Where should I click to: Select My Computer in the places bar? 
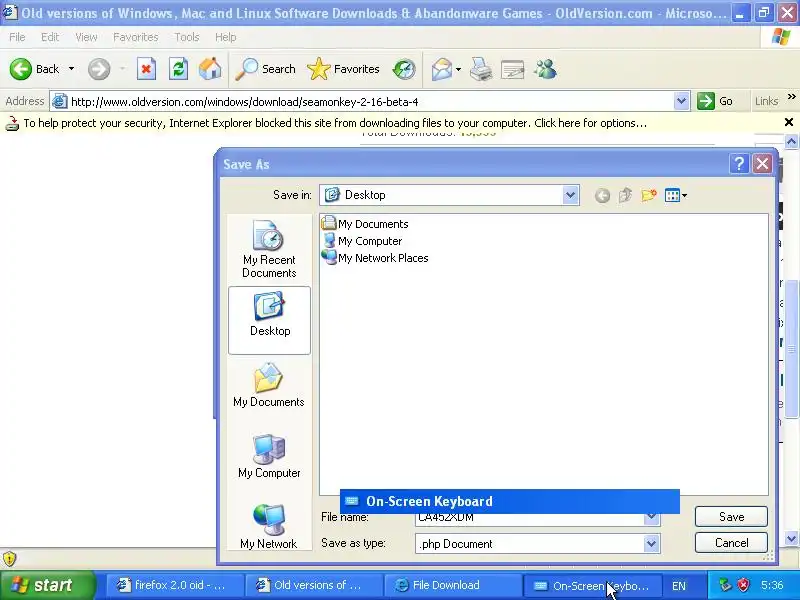[269, 456]
